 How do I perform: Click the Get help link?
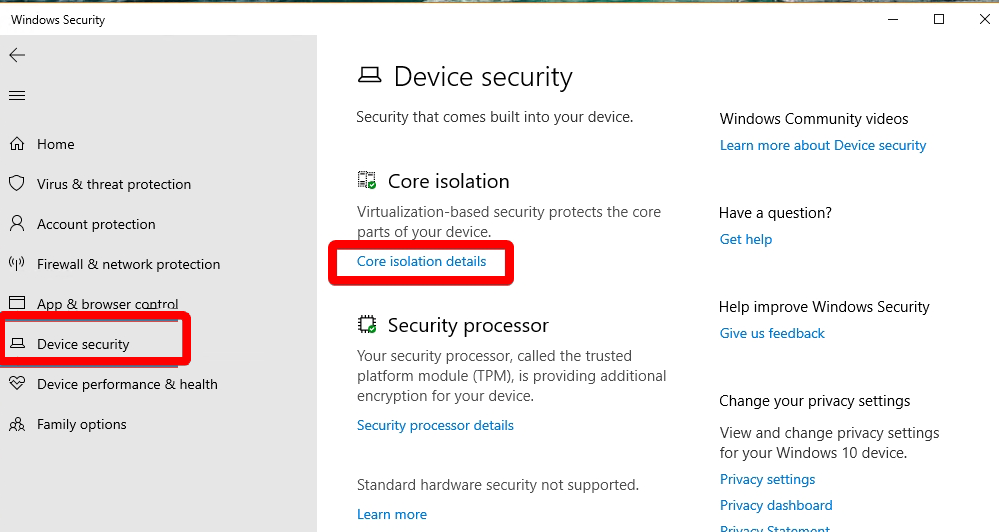(745, 239)
